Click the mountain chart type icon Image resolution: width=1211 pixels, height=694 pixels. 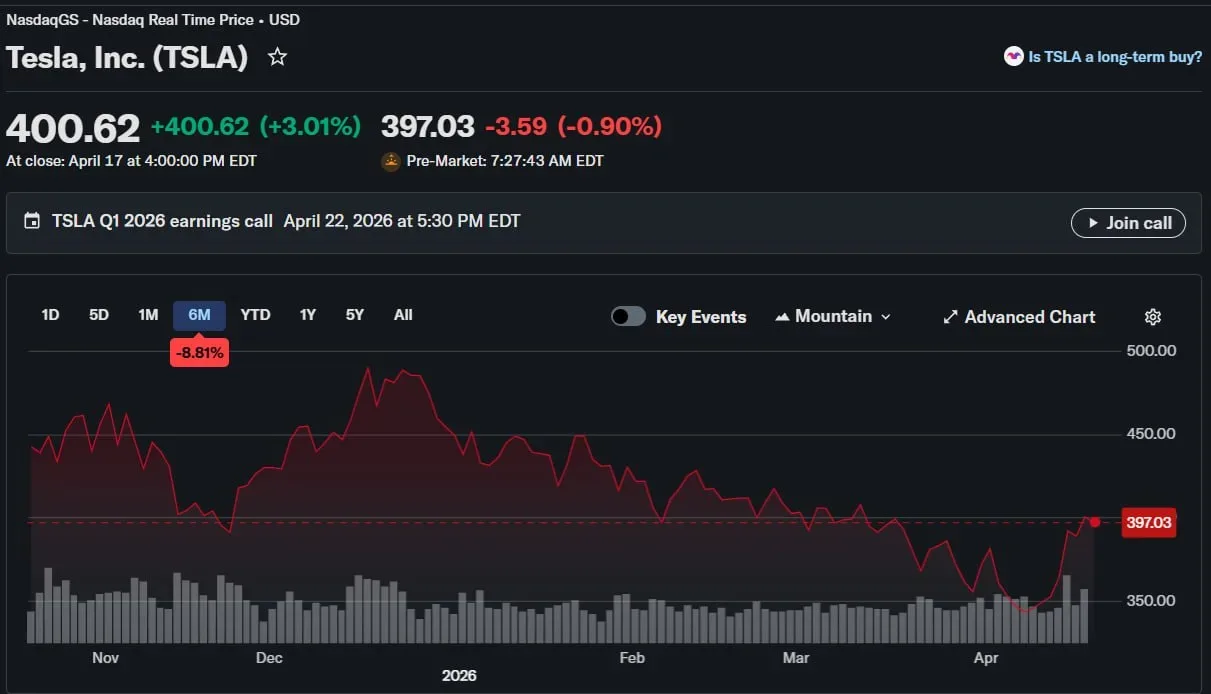pos(782,317)
